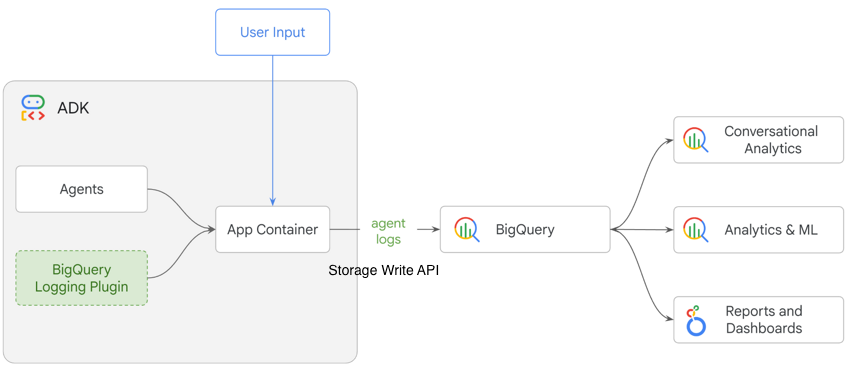Select the Agents box
Image resolution: width=849 pixels, height=365 pixels.
pos(82,189)
